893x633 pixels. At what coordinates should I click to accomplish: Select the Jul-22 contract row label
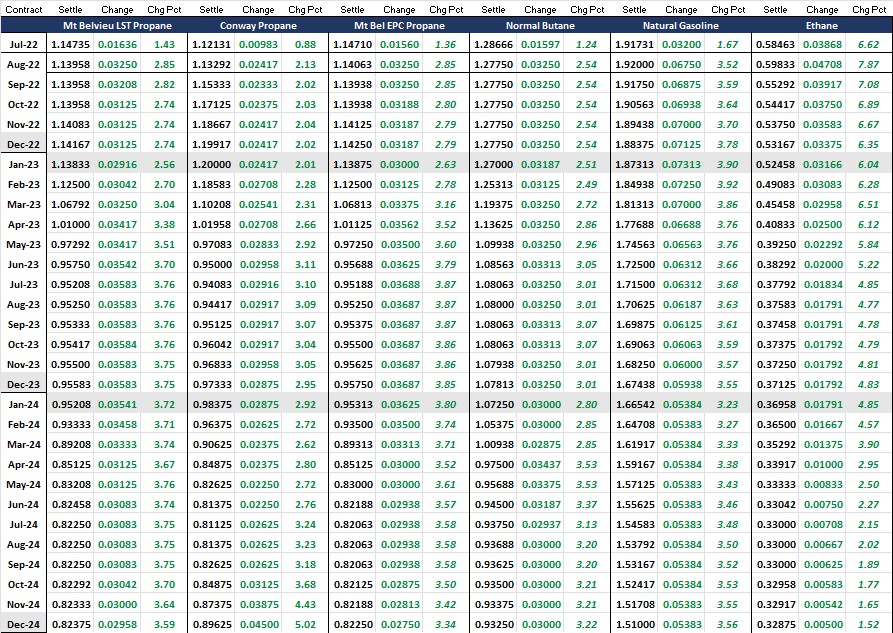pyautogui.click(x=23, y=44)
